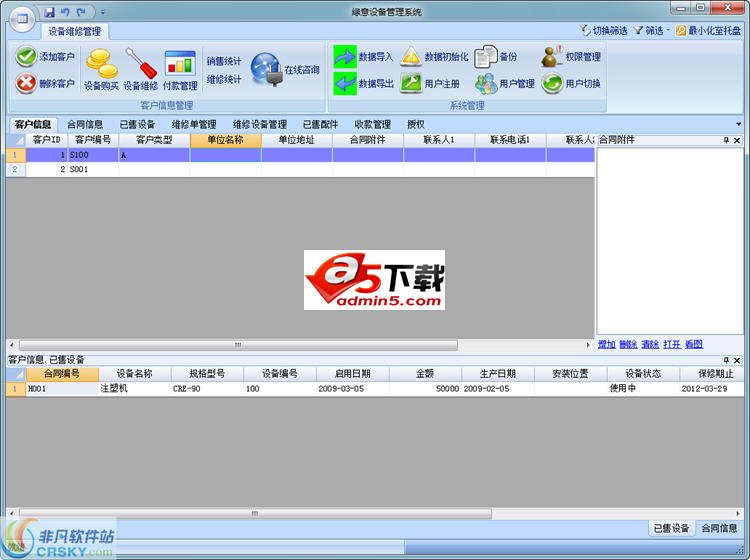Select customer cell S100
This screenshot has height=560, width=750.
(93, 155)
